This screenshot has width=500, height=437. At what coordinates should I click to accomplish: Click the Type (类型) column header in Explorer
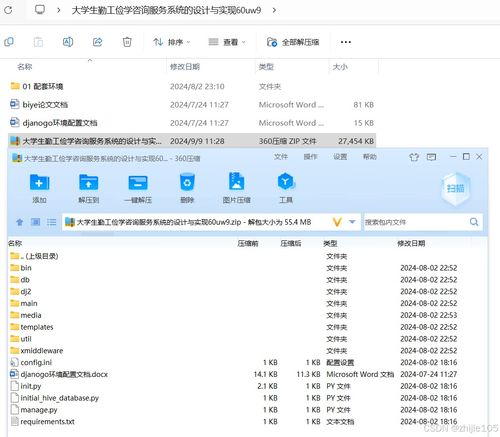(x=266, y=67)
